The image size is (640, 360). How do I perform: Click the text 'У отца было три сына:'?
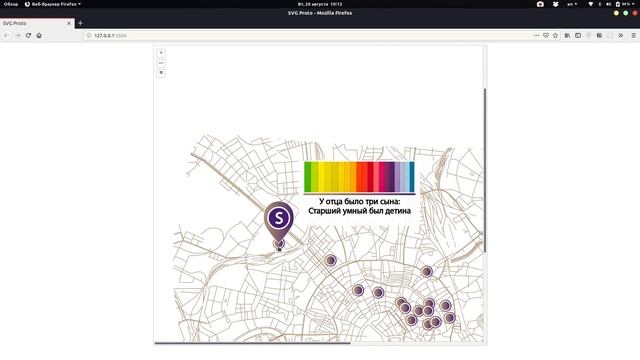[360, 202]
